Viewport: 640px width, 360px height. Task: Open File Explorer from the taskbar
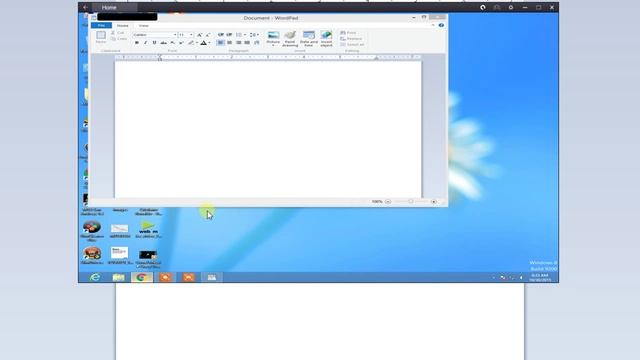[118, 278]
